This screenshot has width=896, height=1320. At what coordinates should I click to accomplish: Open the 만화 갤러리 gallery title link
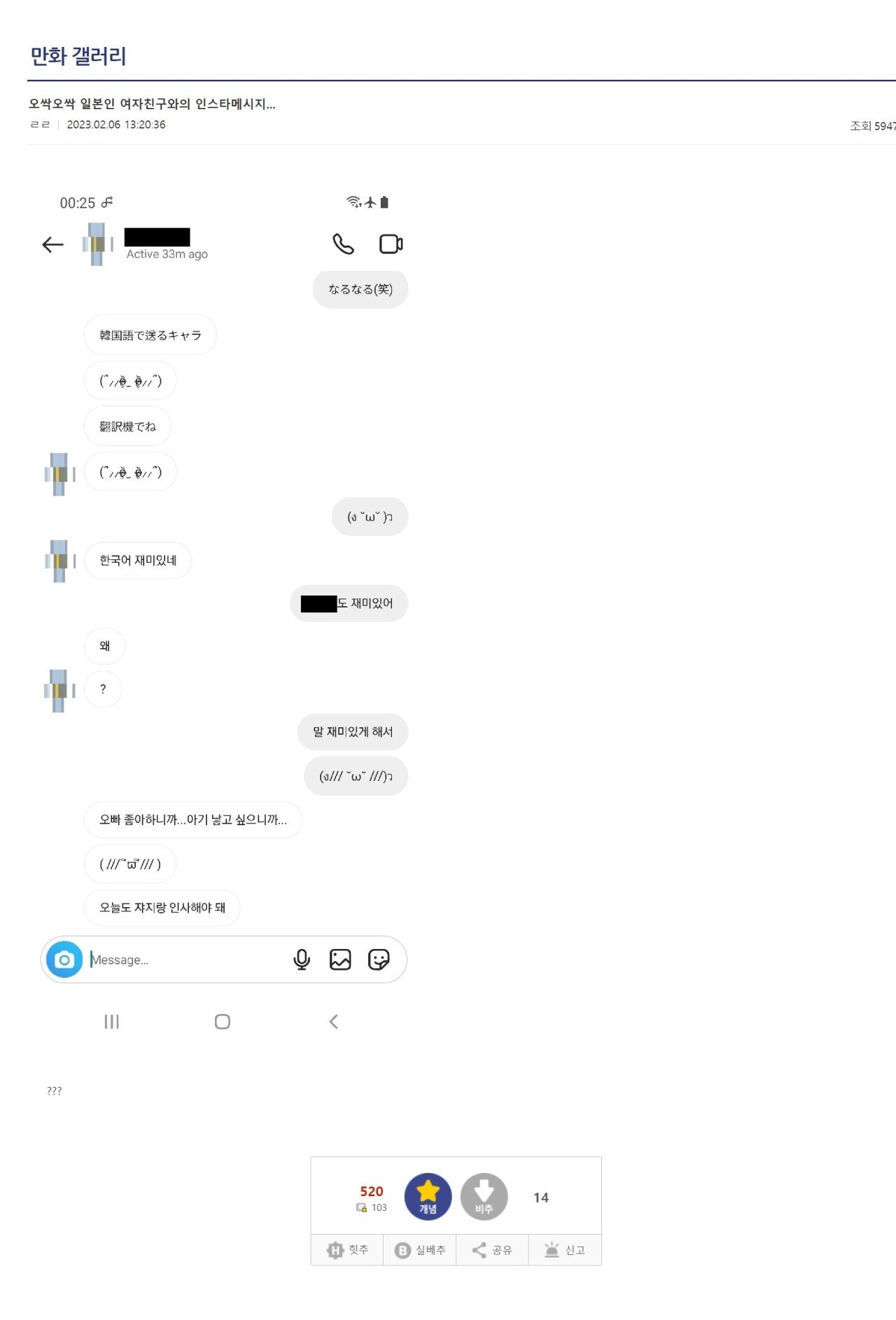78,56
